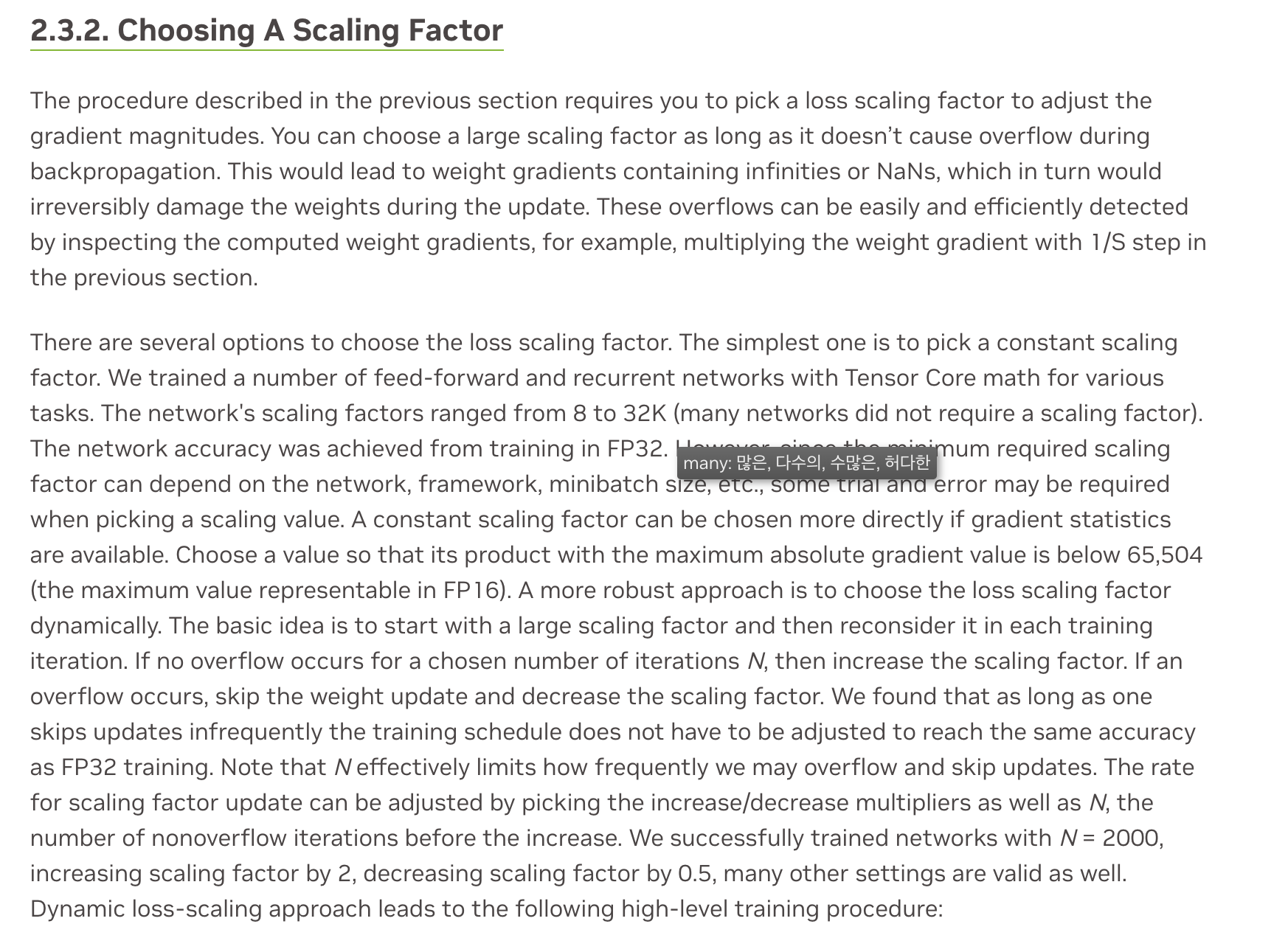Click the phrase 'gradient statistics'

tap(1070, 519)
